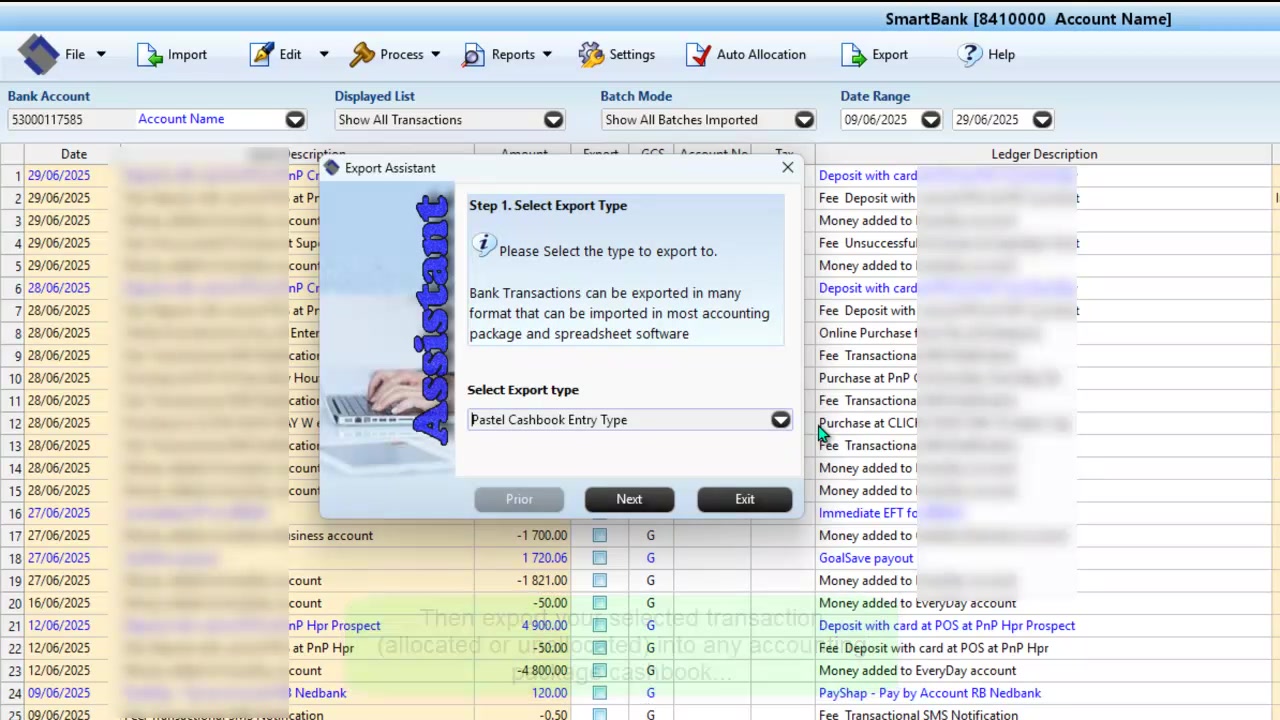This screenshot has height=720, width=1280.
Task: Expand the Batch Mode dropdown
Action: (804, 120)
